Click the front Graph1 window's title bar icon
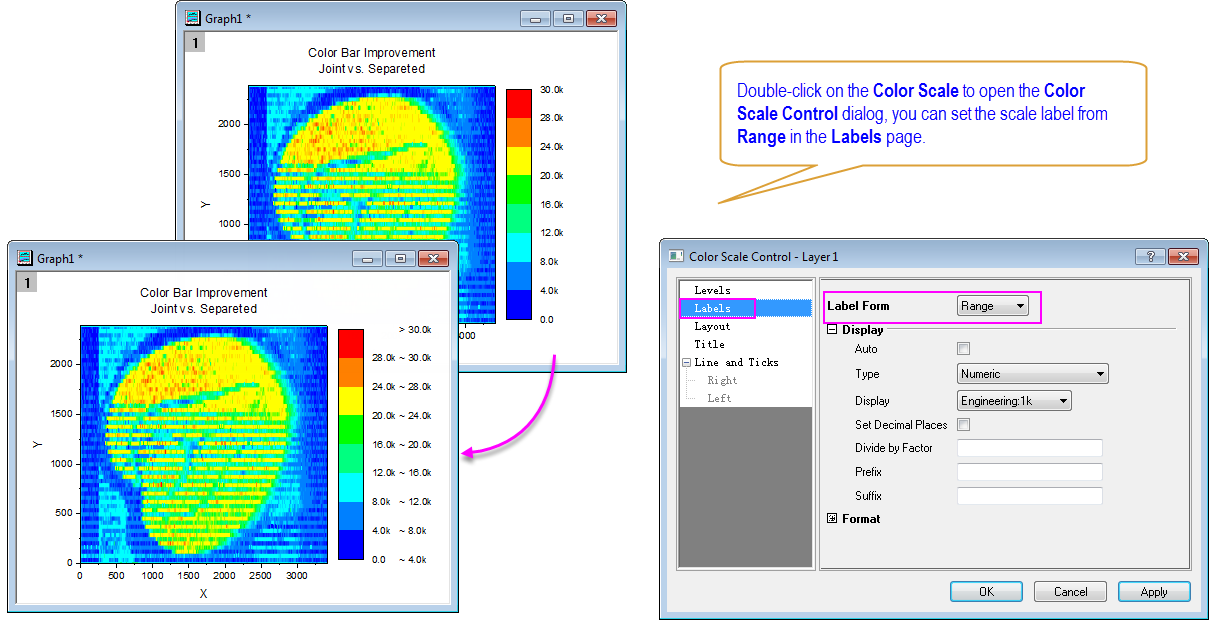Viewport: 1221px width, 629px height. click(25, 258)
